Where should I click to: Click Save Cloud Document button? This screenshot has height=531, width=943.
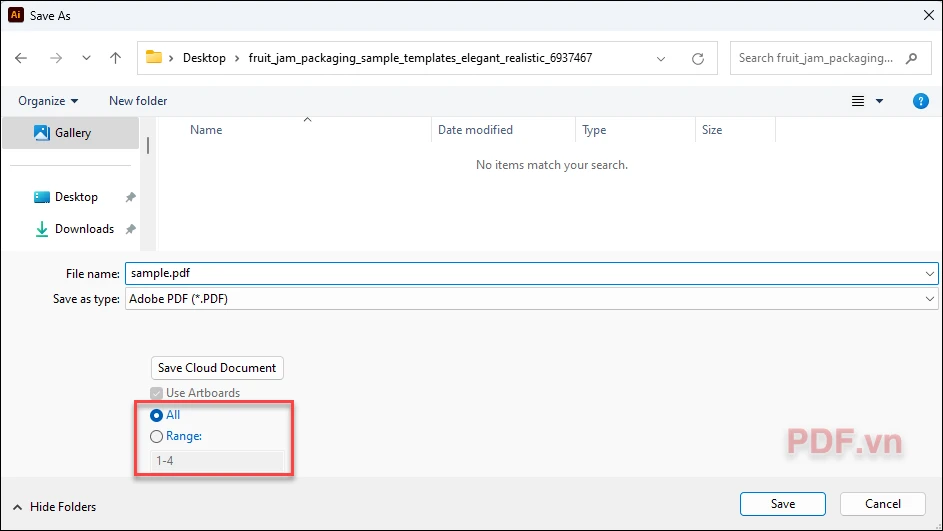(x=217, y=367)
